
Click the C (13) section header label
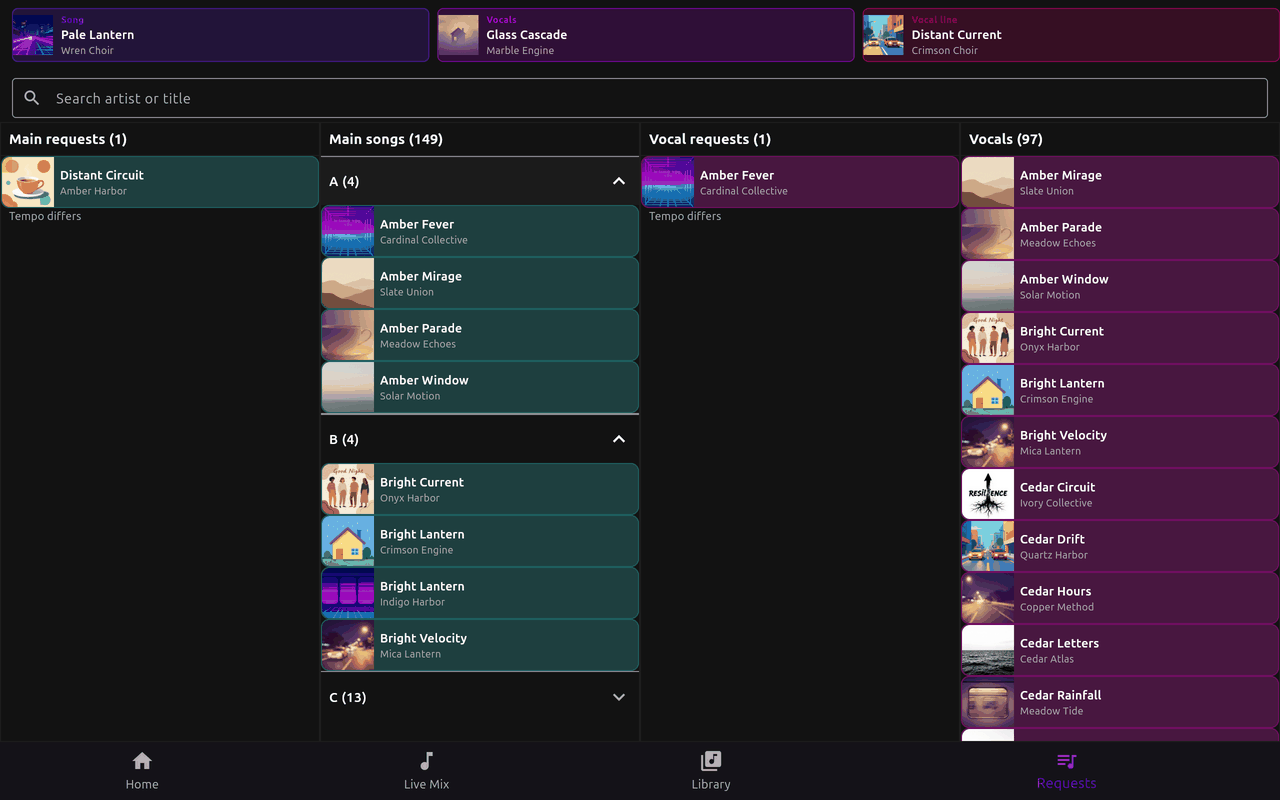pyautogui.click(x=348, y=697)
